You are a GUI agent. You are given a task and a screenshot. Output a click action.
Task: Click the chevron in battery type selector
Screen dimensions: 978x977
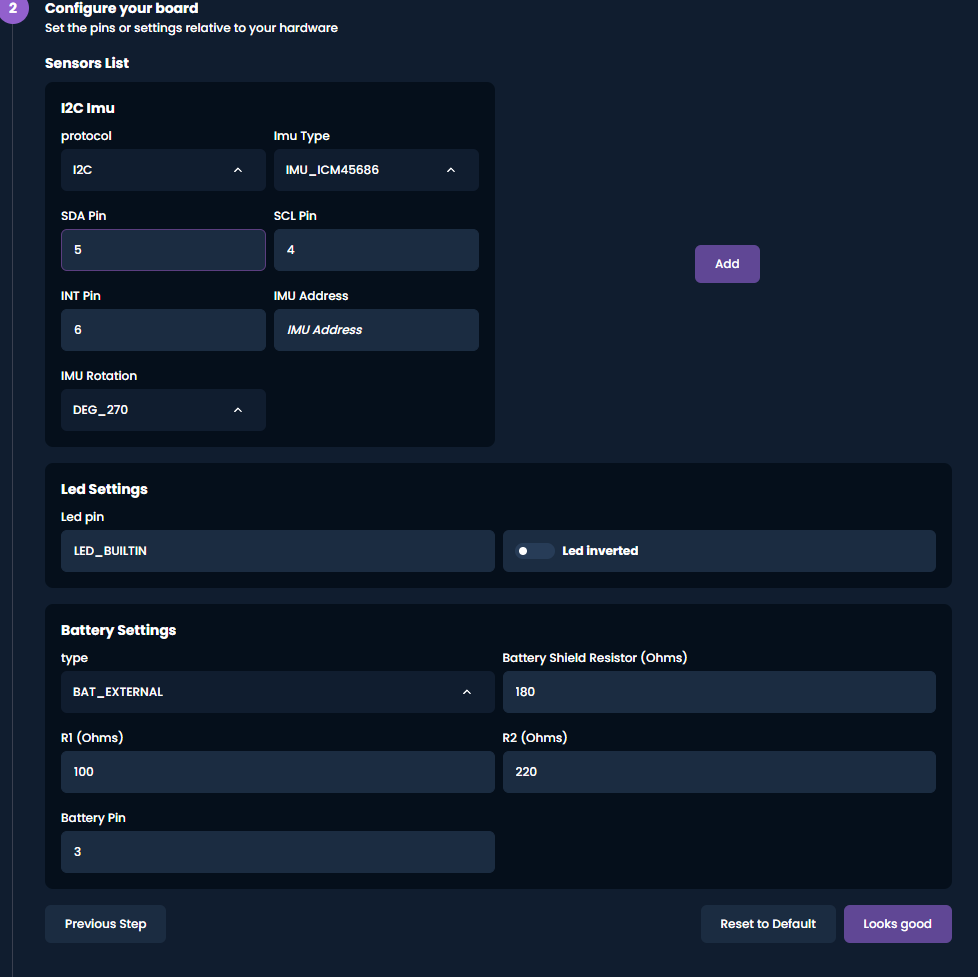467,692
